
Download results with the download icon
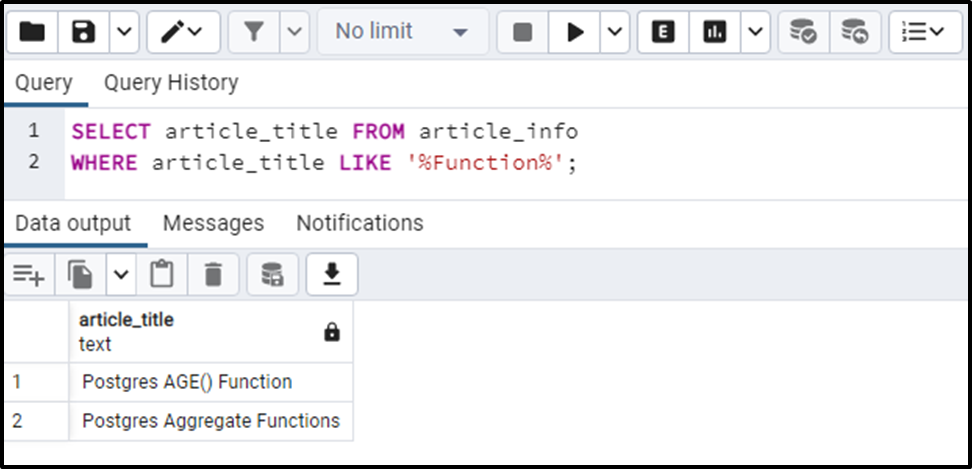click(332, 274)
